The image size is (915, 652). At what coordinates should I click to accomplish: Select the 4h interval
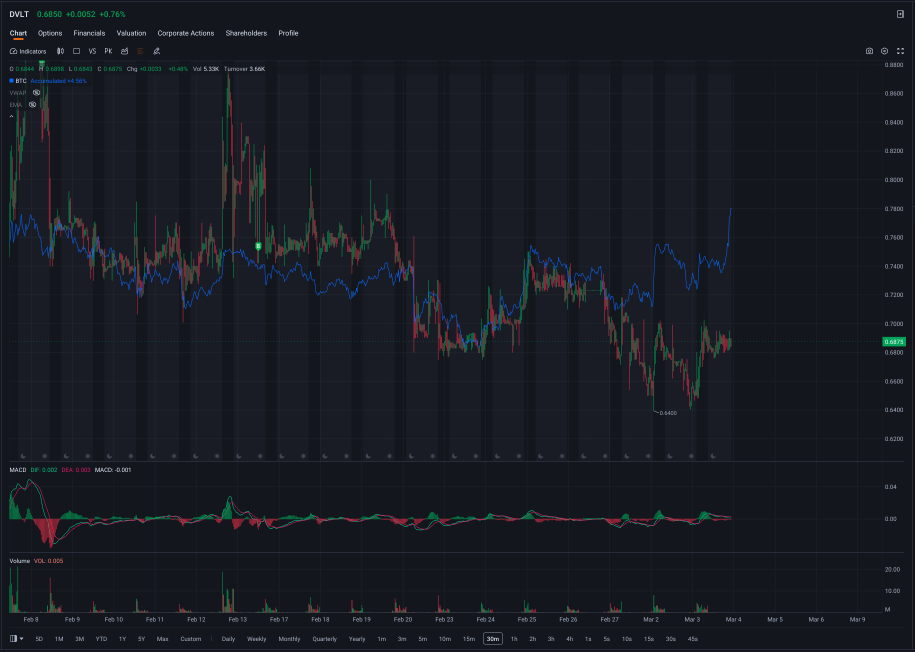[x=570, y=639]
